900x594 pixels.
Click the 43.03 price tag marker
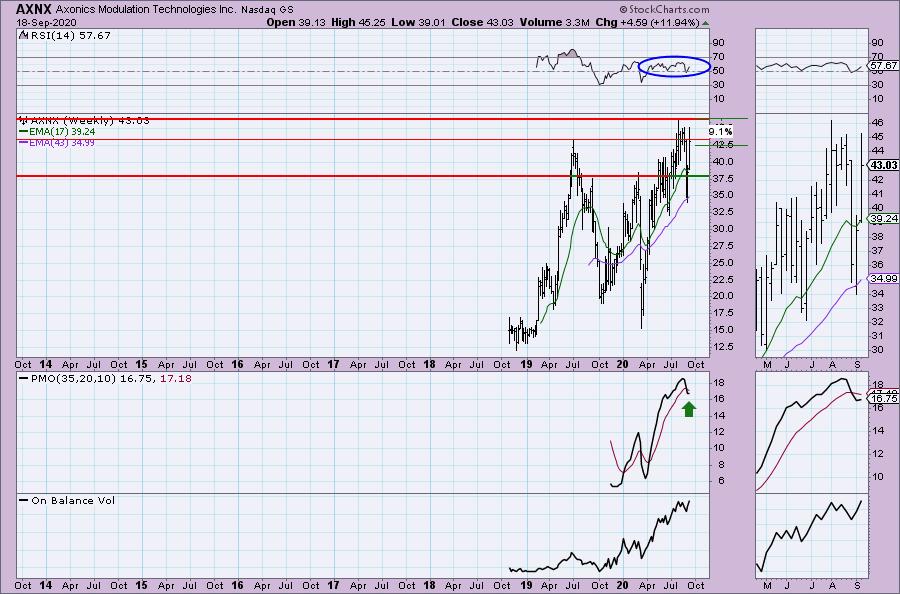[882, 165]
